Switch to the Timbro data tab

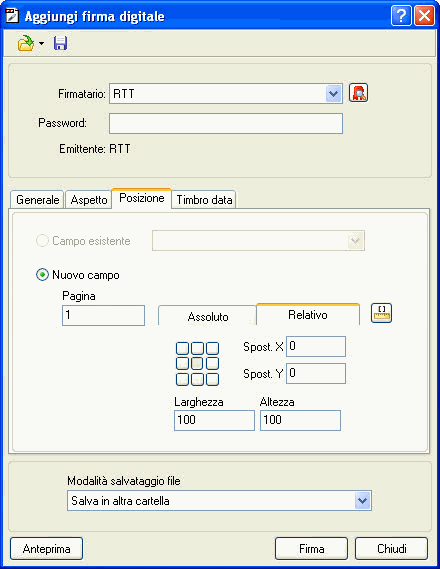point(204,200)
